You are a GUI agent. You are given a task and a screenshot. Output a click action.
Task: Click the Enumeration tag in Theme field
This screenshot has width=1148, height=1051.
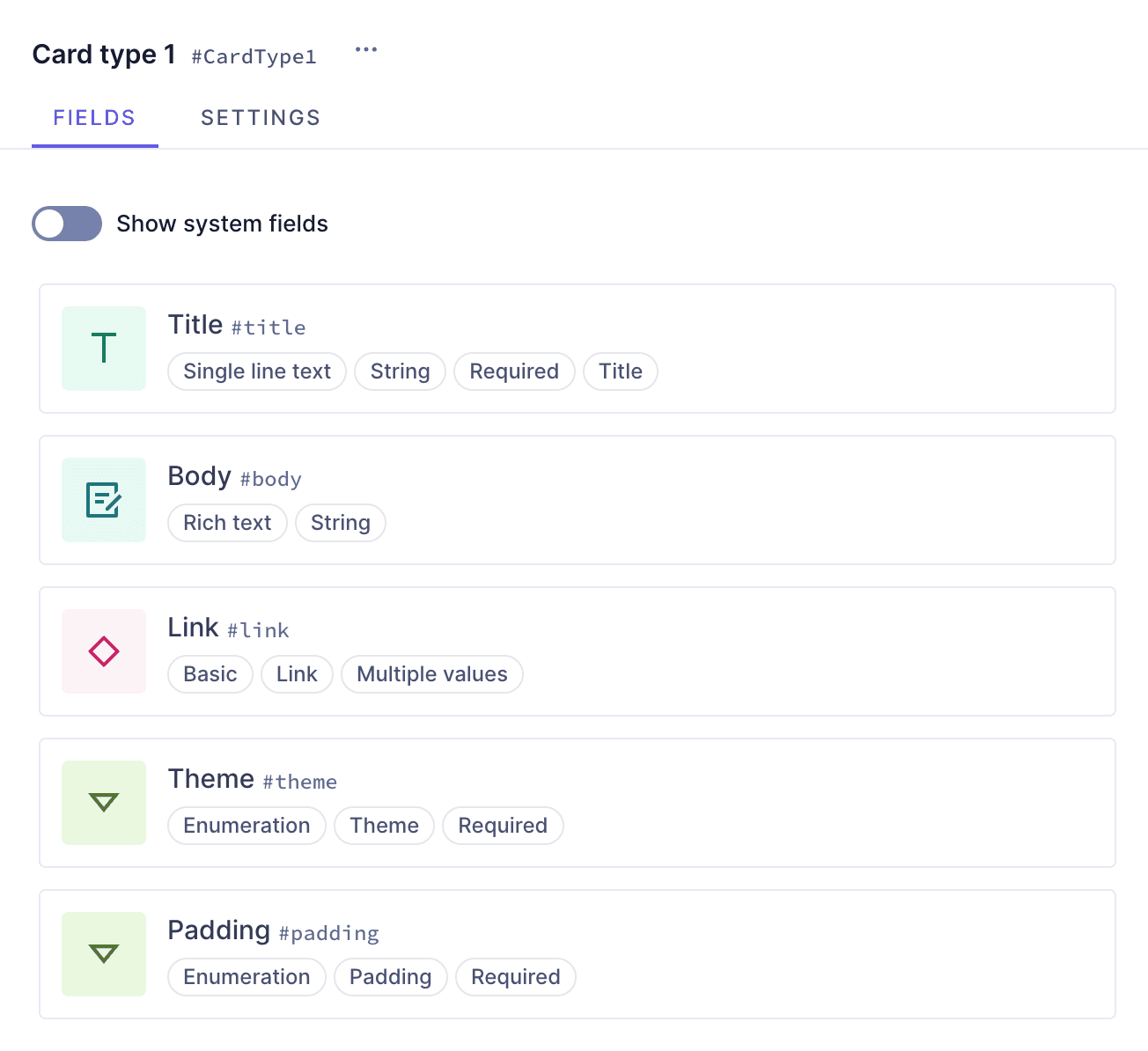pos(247,826)
